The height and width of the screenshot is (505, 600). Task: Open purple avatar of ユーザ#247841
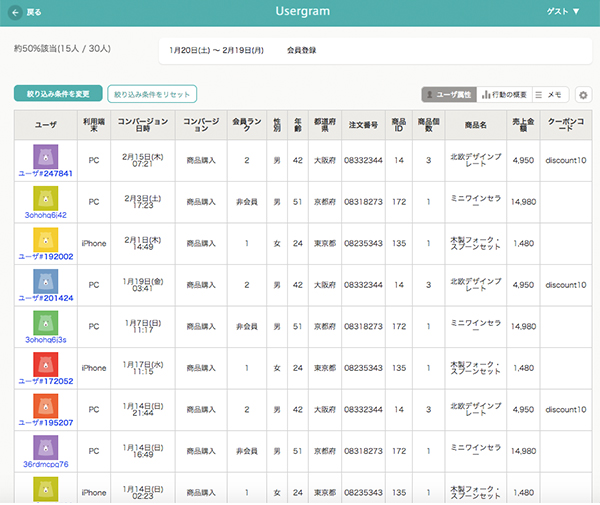tap(46, 156)
